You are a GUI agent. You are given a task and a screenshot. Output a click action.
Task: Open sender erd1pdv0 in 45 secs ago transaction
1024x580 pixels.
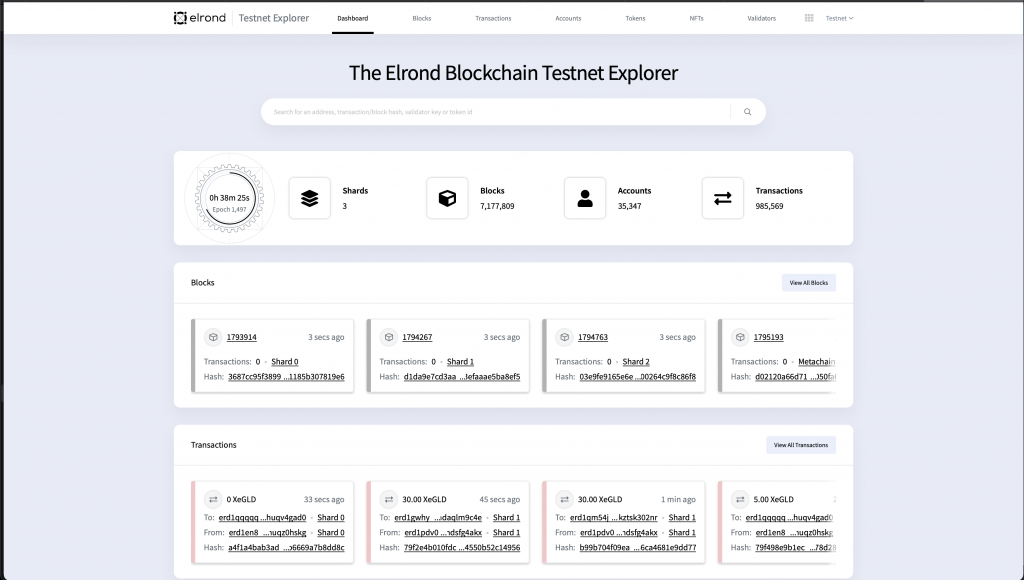click(443, 532)
